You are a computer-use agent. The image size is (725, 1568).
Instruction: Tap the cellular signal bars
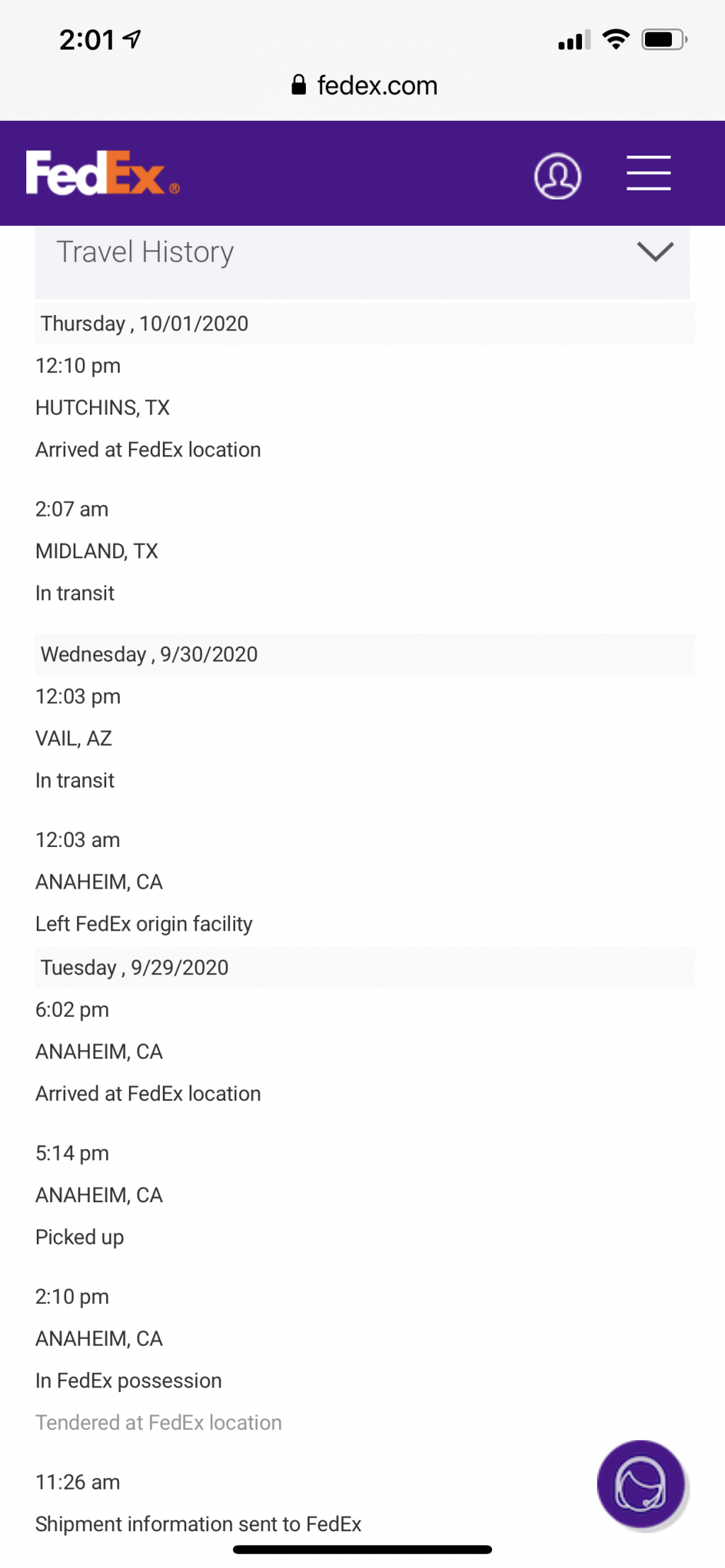[x=574, y=40]
